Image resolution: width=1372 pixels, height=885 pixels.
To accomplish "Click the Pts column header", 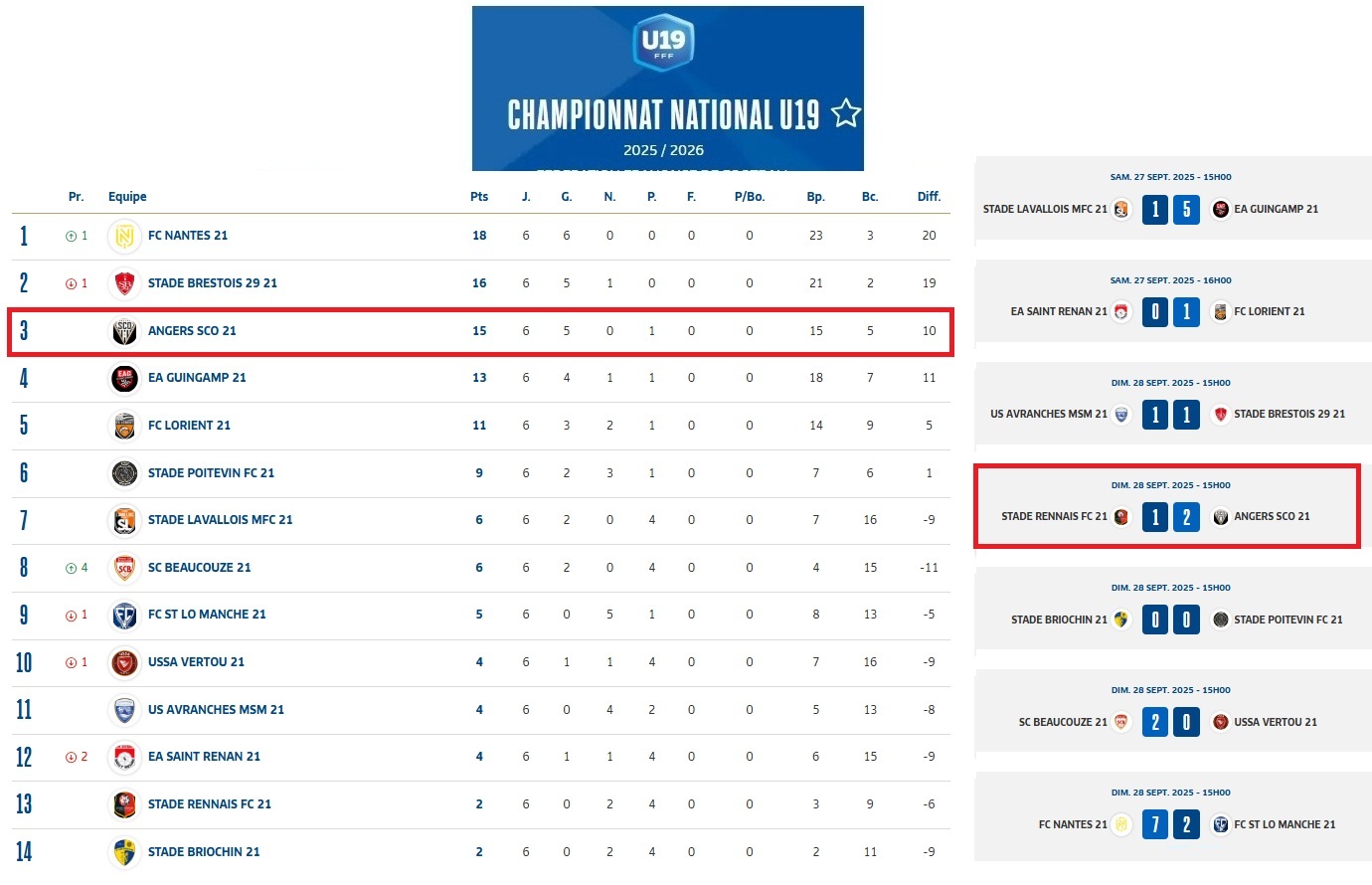I will coord(479,197).
